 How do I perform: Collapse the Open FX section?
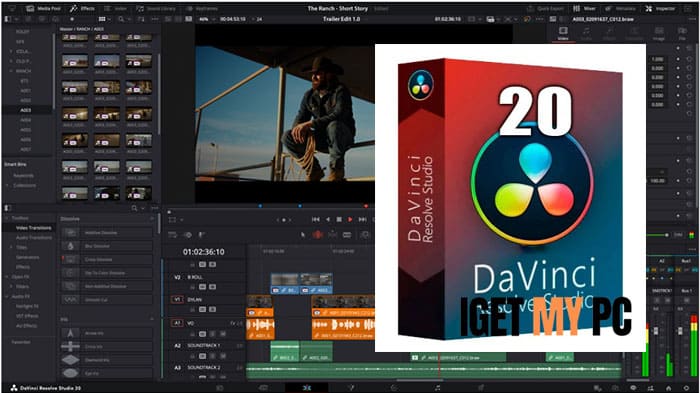coord(6,277)
